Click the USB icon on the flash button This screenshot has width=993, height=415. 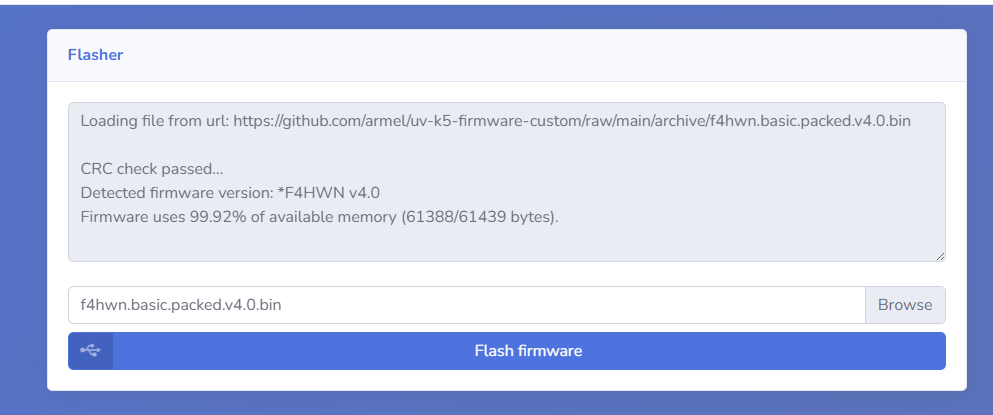tap(90, 351)
